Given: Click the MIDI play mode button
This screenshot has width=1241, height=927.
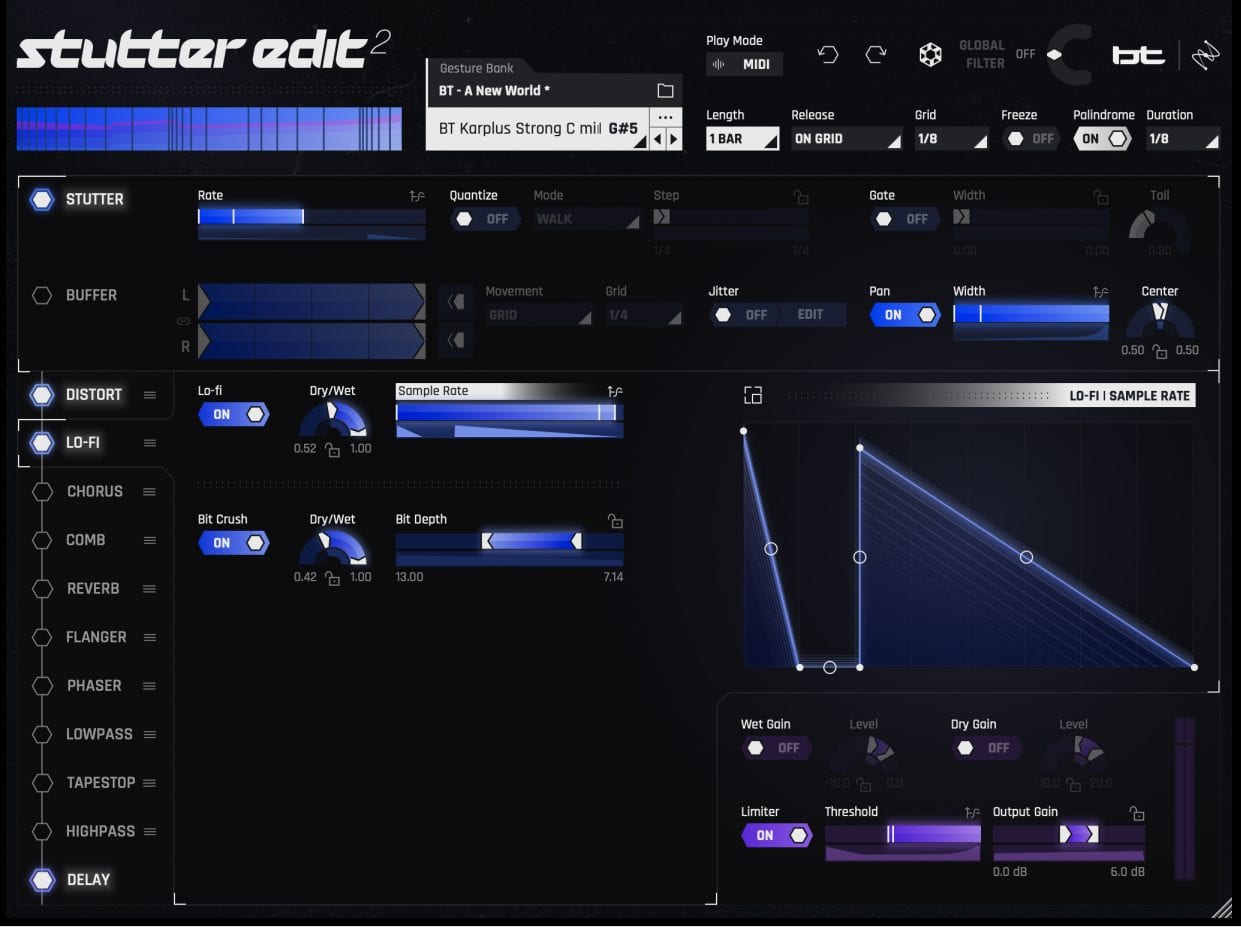Looking at the screenshot, I should point(745,64).
